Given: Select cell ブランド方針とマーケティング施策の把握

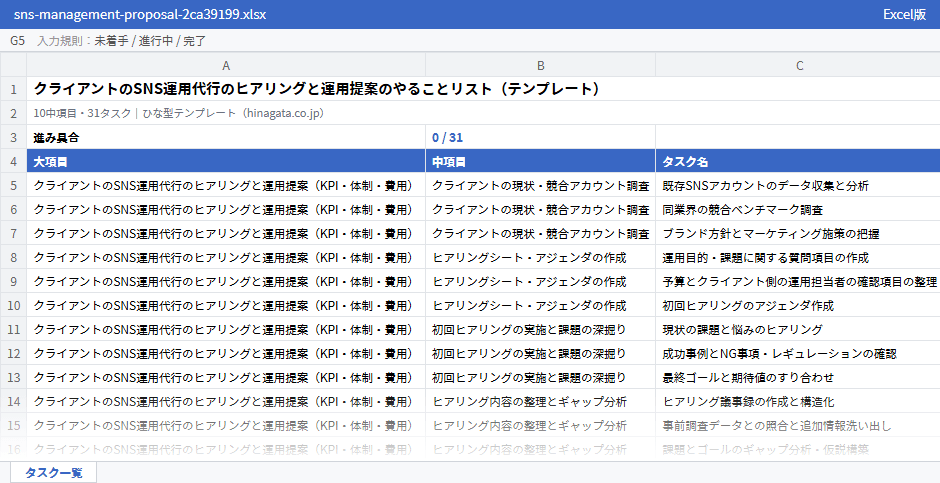Looking at the screenshot, I should click(x=798, y=233).
